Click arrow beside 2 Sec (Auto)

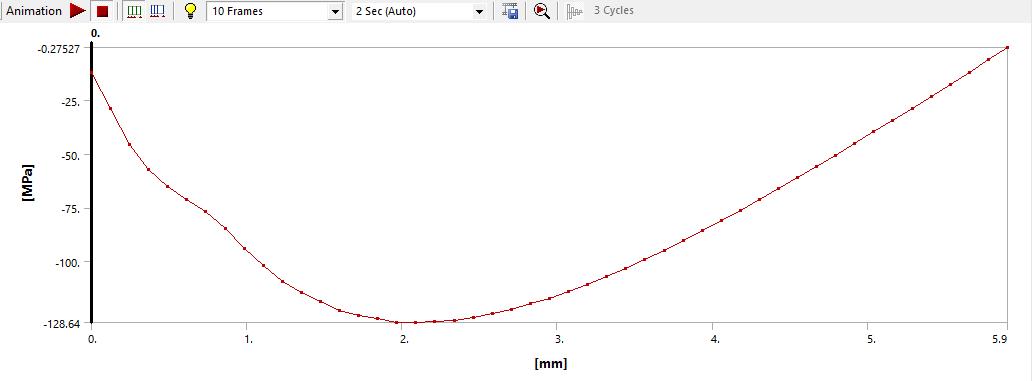point(480,12)
